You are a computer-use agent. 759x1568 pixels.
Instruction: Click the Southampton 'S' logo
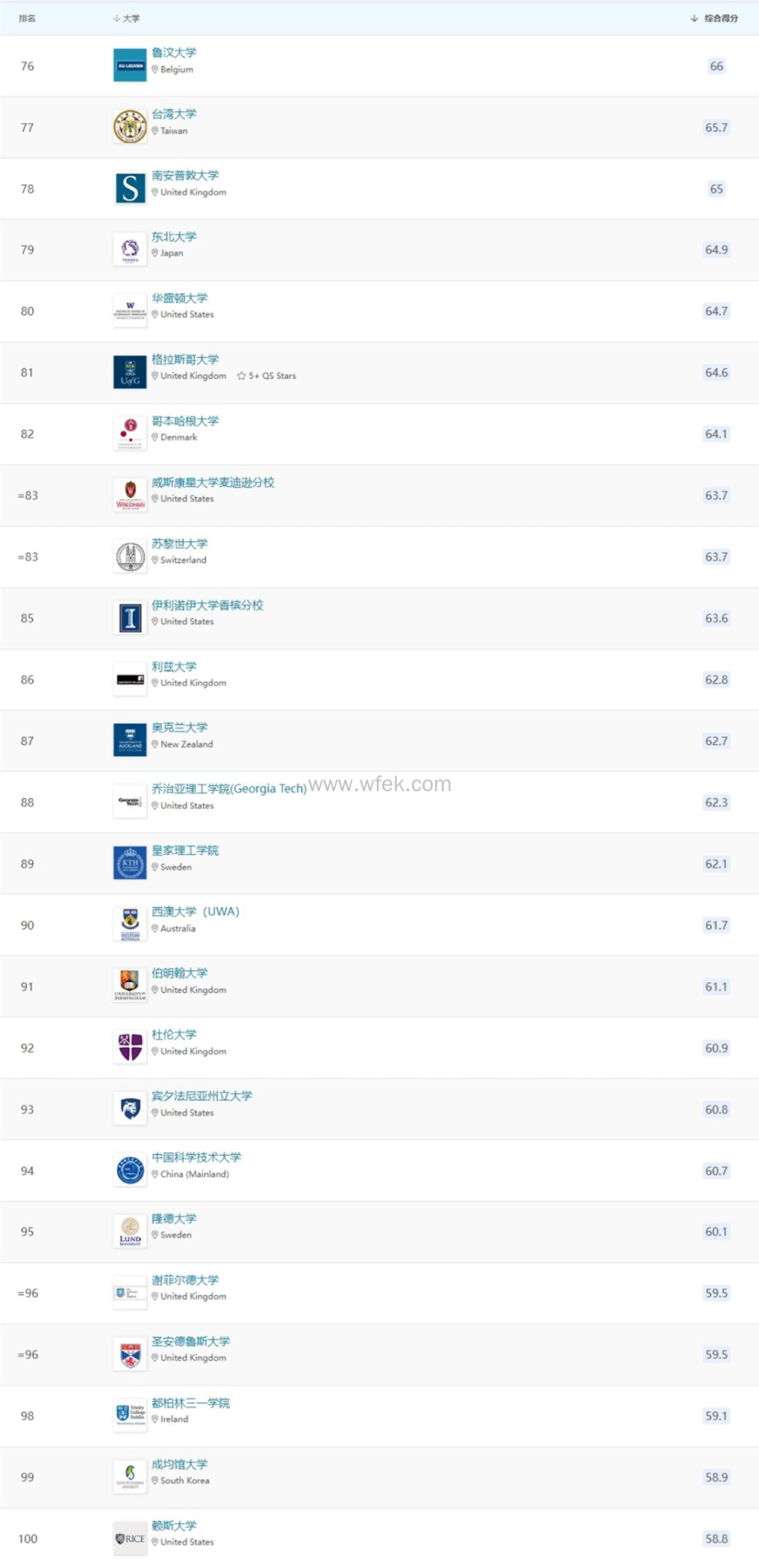[x=130, y=188]
